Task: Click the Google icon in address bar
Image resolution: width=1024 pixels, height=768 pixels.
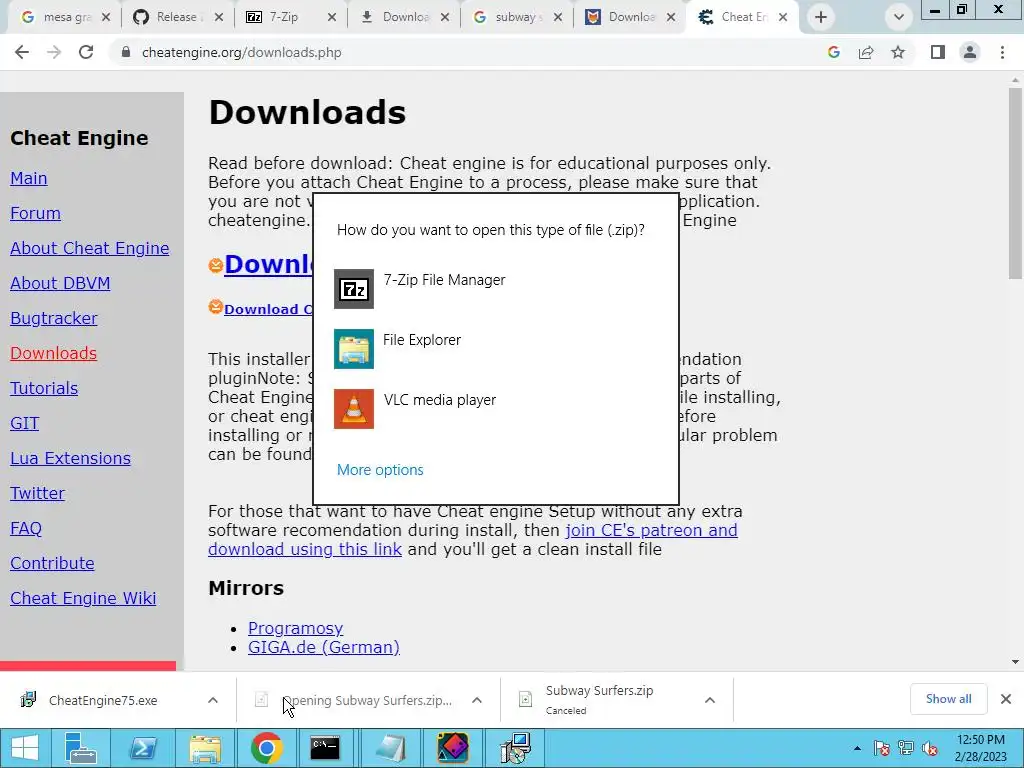Action: [833, 52]
